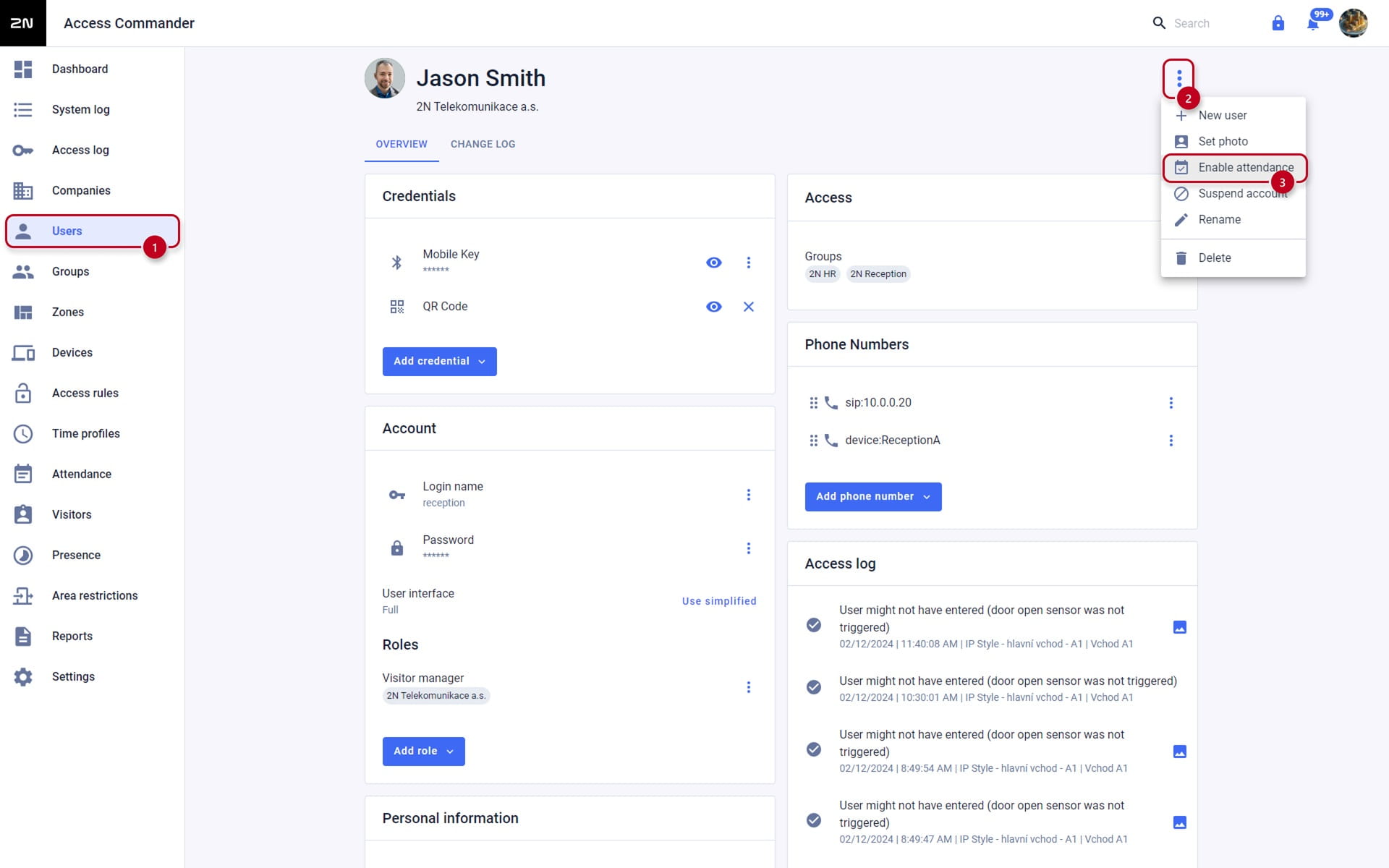Click the Jason Smith heading
This screenshot has width=1389, height=868.
[x=481, y=78]
